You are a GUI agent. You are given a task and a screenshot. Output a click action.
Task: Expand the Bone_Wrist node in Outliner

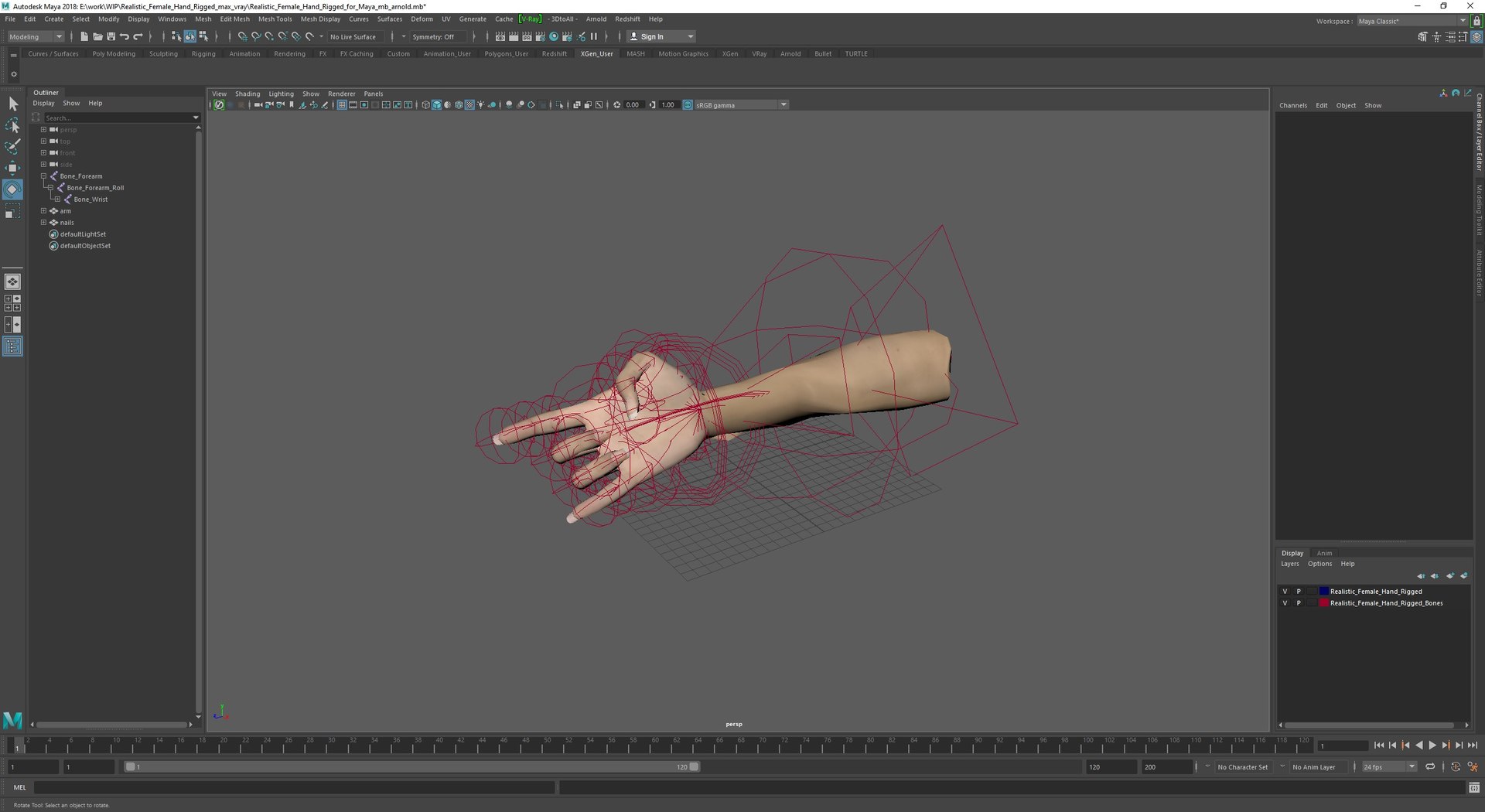point(57,200)
